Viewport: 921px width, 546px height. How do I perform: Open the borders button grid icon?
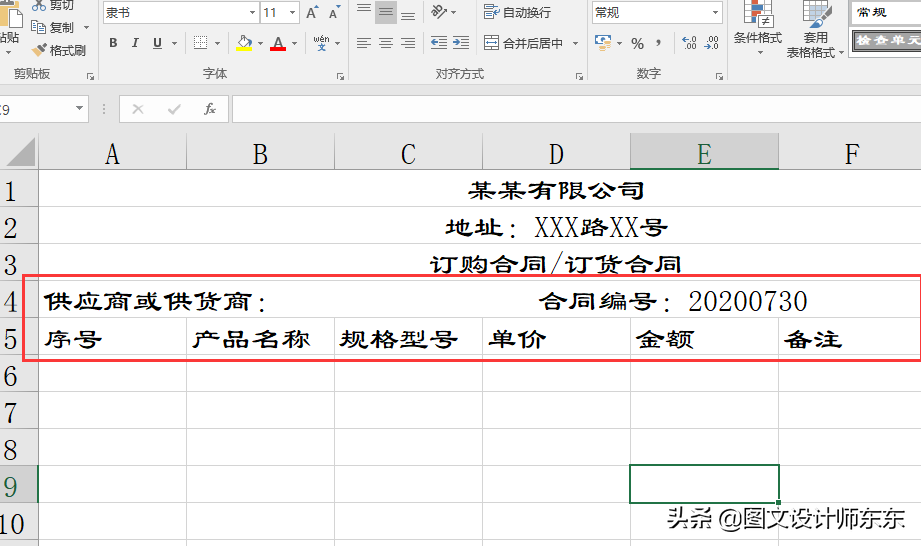pos(201,43)
